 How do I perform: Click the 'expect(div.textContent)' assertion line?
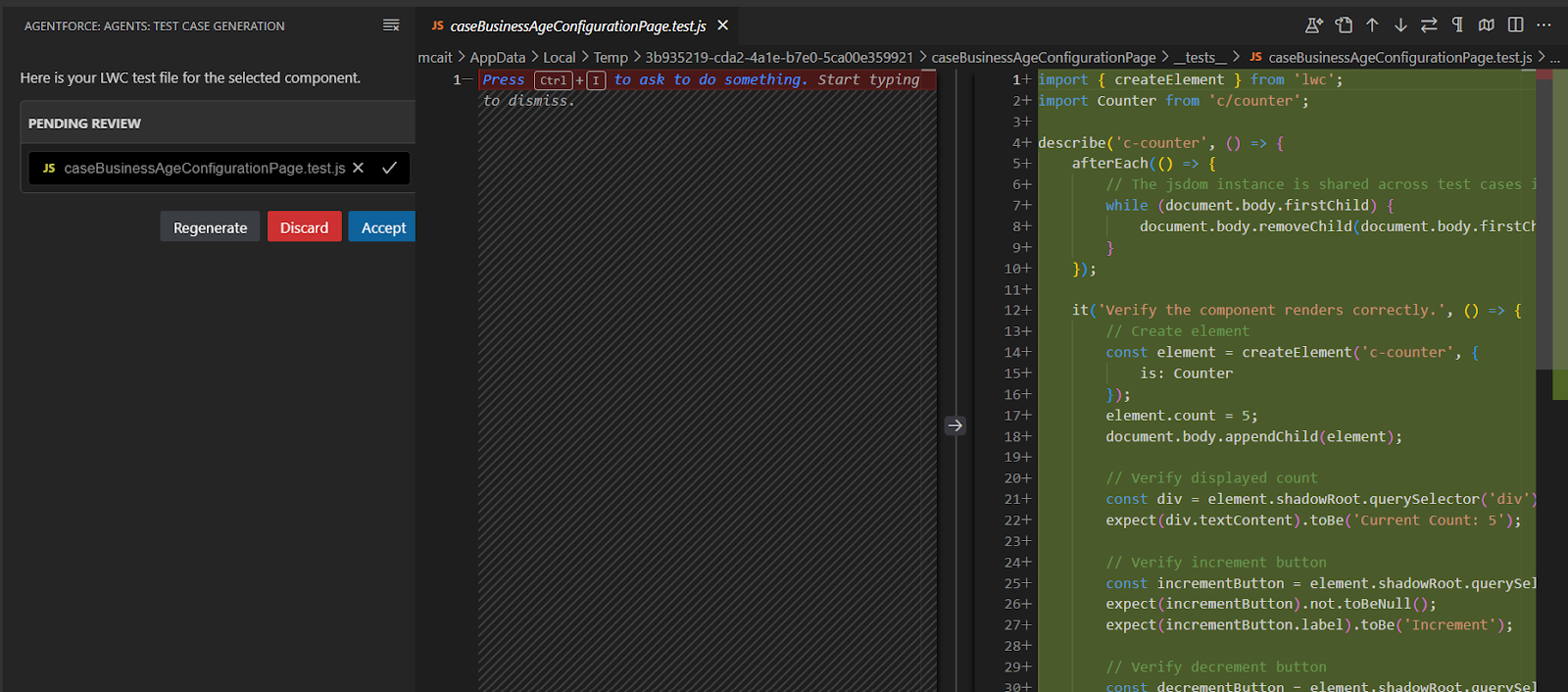1314,520
